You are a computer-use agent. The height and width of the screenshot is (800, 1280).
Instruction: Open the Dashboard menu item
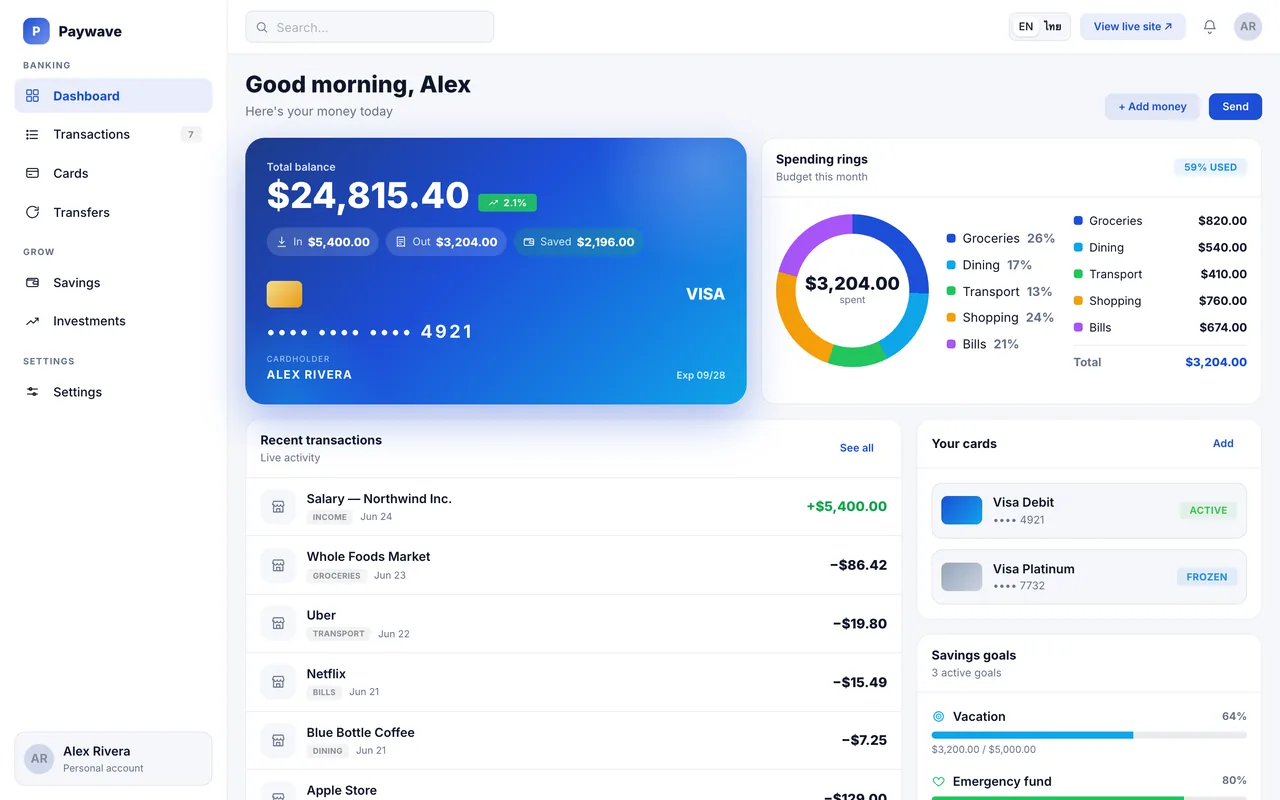[x=113, y=96]
